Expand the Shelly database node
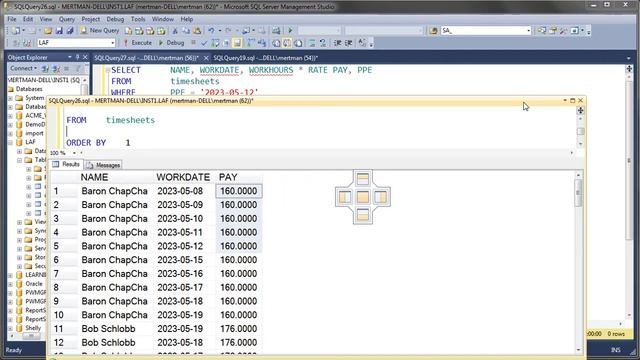 10,328
